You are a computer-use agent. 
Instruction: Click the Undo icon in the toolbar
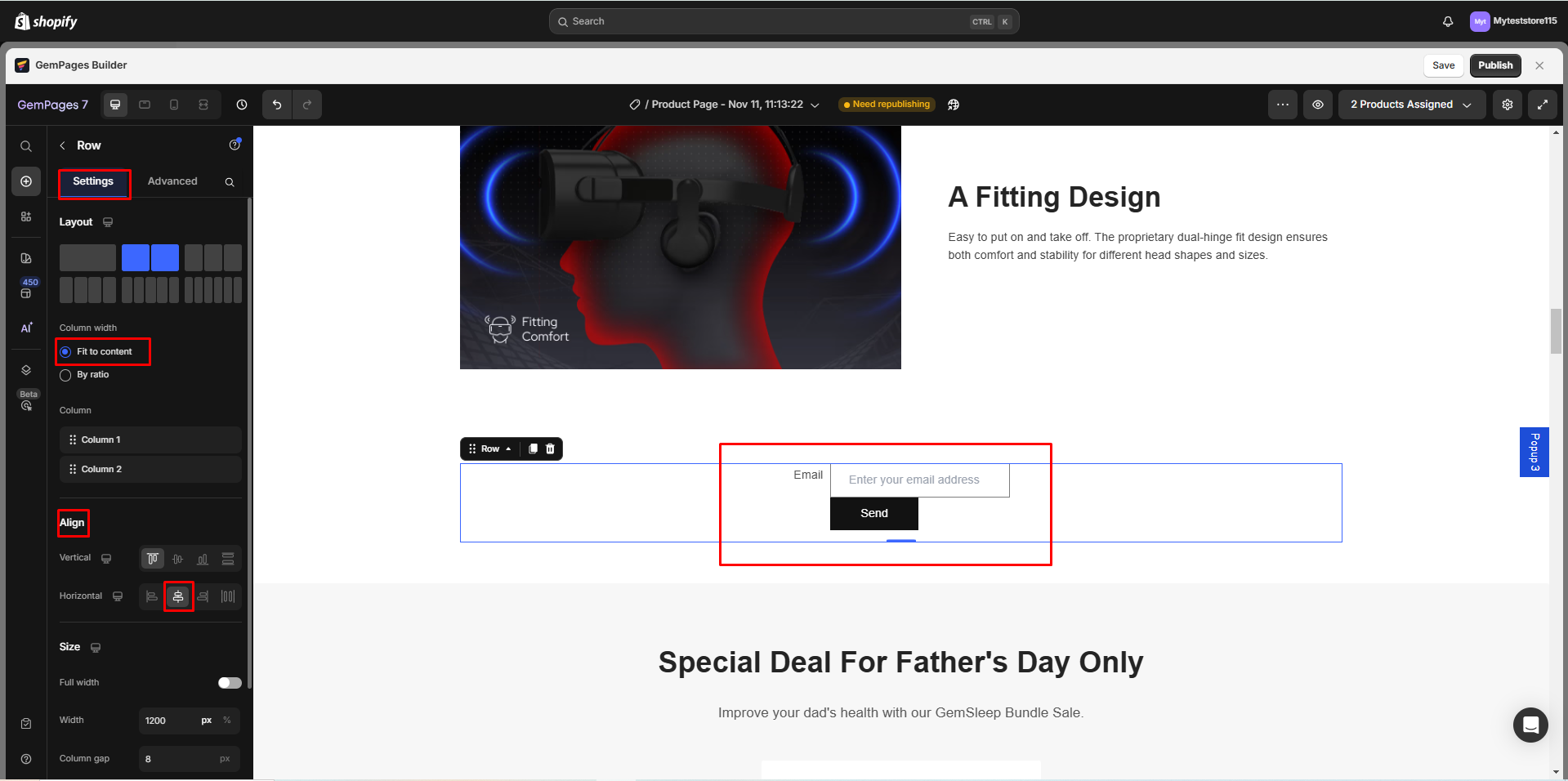[276, 105]
